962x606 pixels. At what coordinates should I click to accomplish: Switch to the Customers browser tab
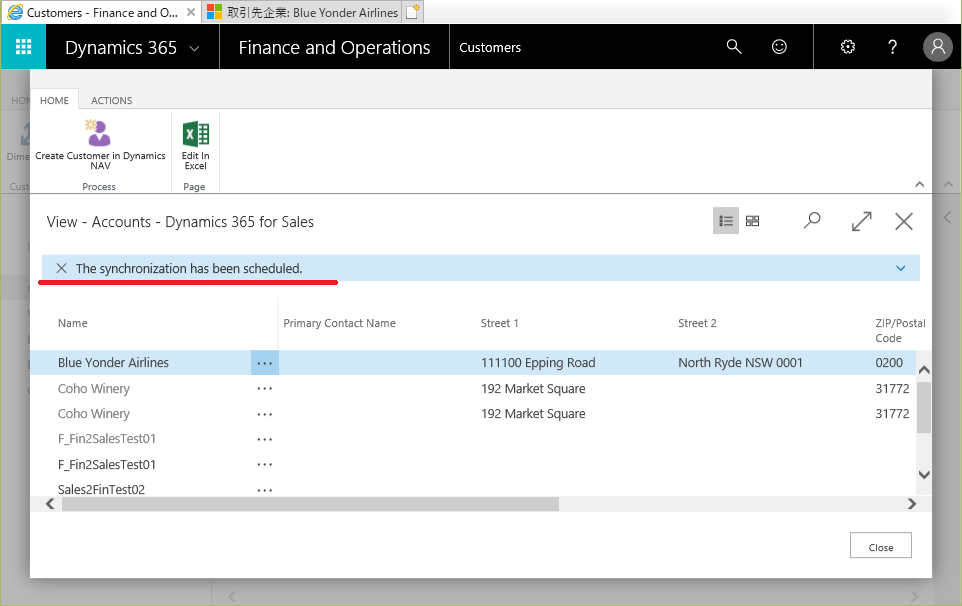102,12
